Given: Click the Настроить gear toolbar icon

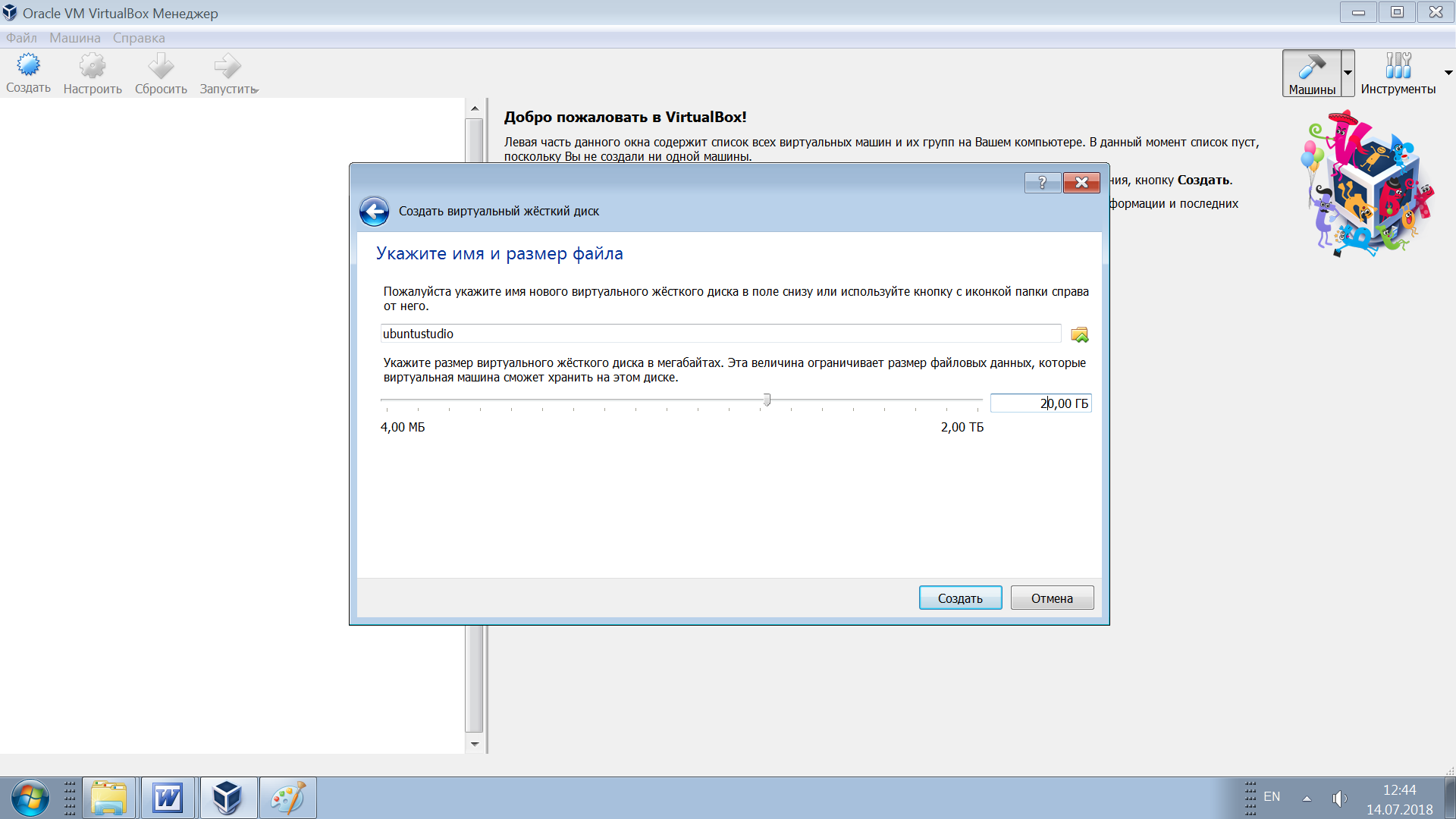Looking at the screenshot, I should click(93, 67).
